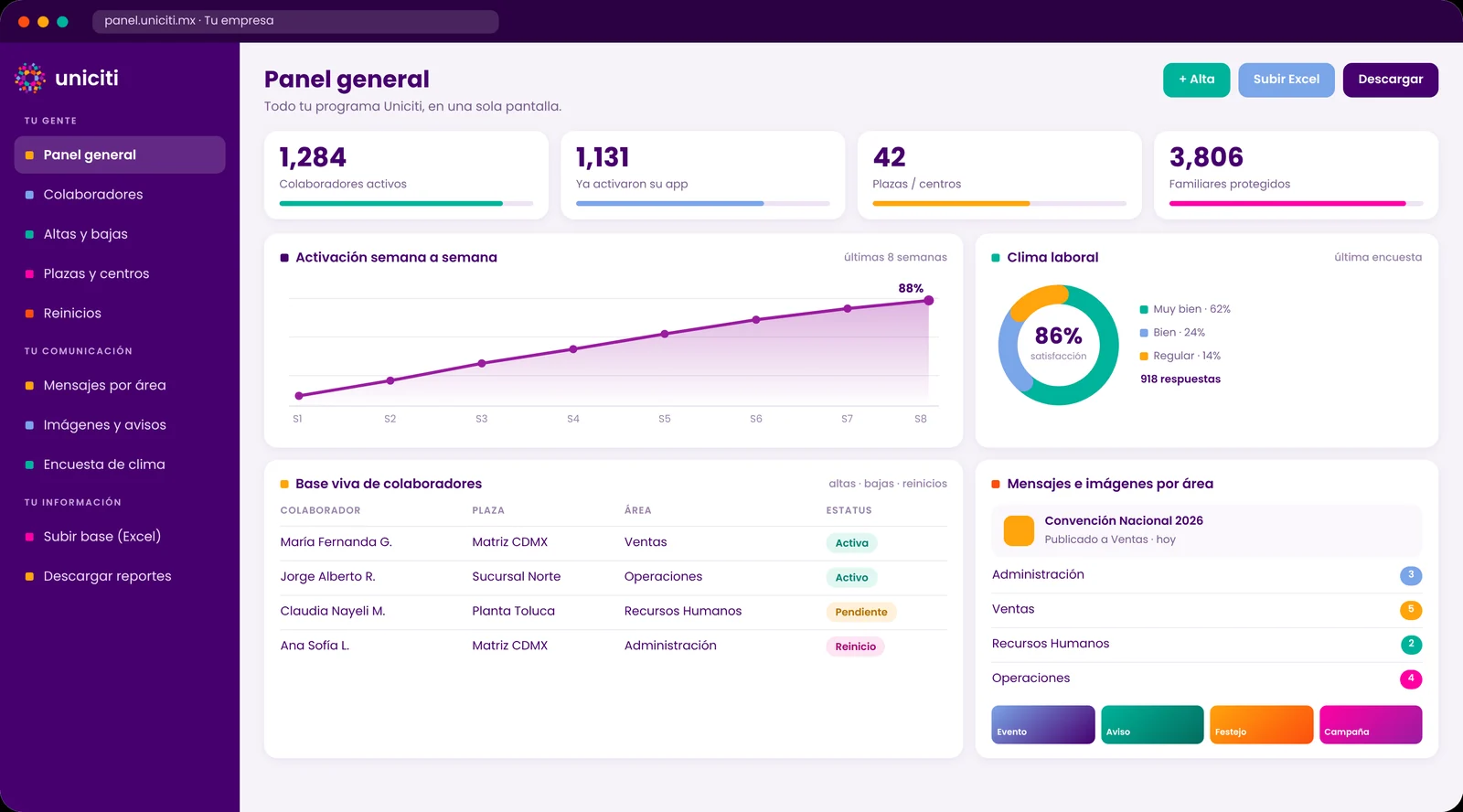1463x812 pixels.
Task: Click the Recursos Humanos count badge 2
Action: [1411, 645]
